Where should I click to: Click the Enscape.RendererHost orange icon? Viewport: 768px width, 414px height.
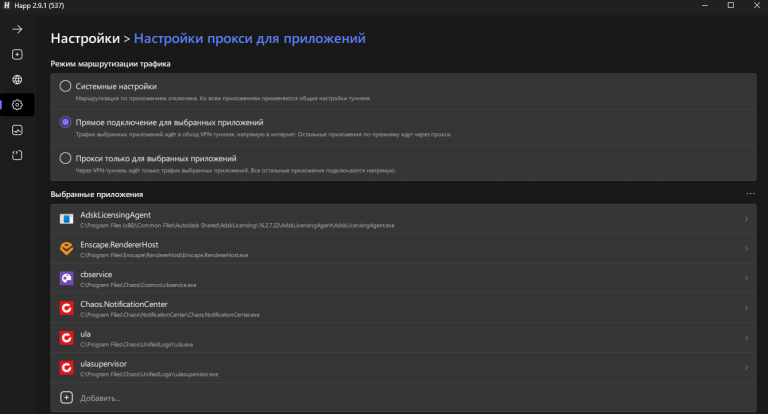pos(67,248)
